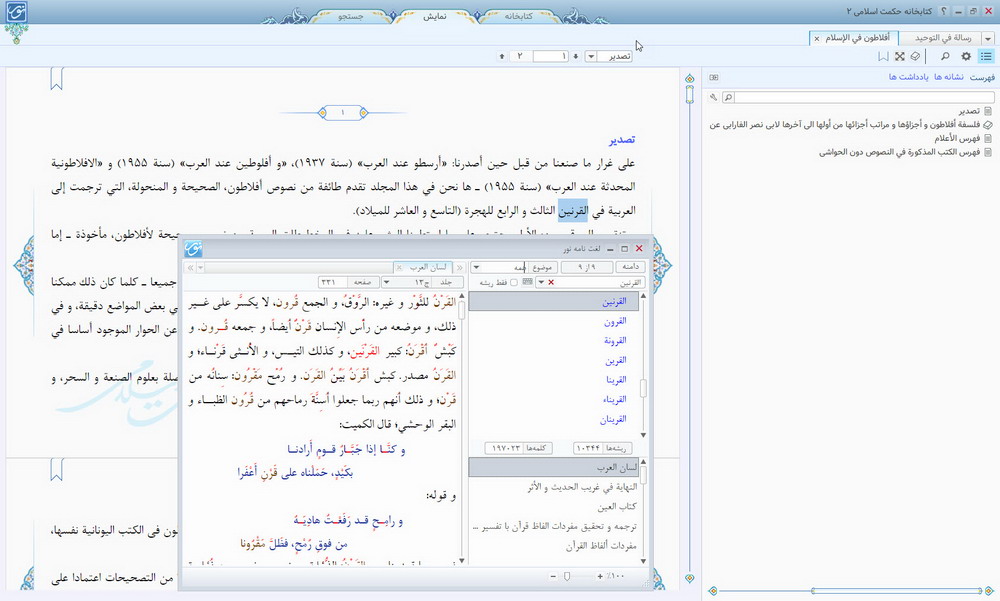Click the wrench icon beside the contents search box
1000x601 pixels.
[713, 97]
